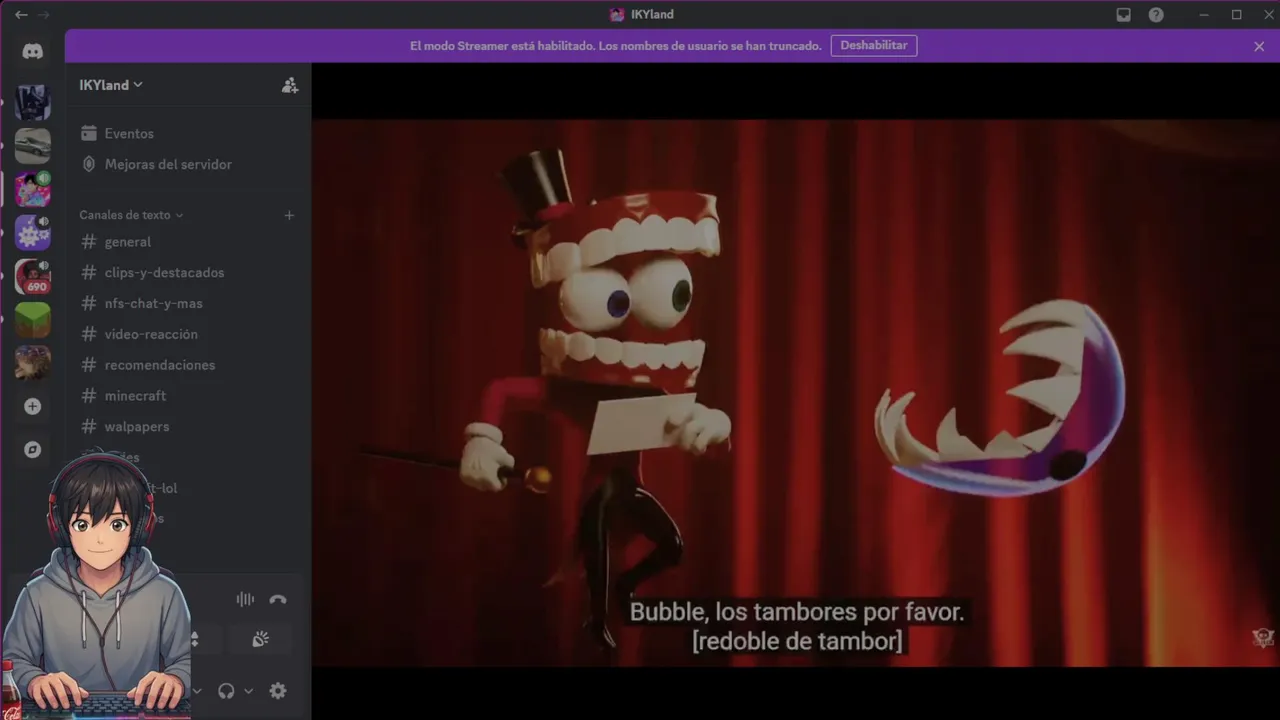Select the general channel
Viewport: 1280px width, 720px height.
tap(188, 242)
